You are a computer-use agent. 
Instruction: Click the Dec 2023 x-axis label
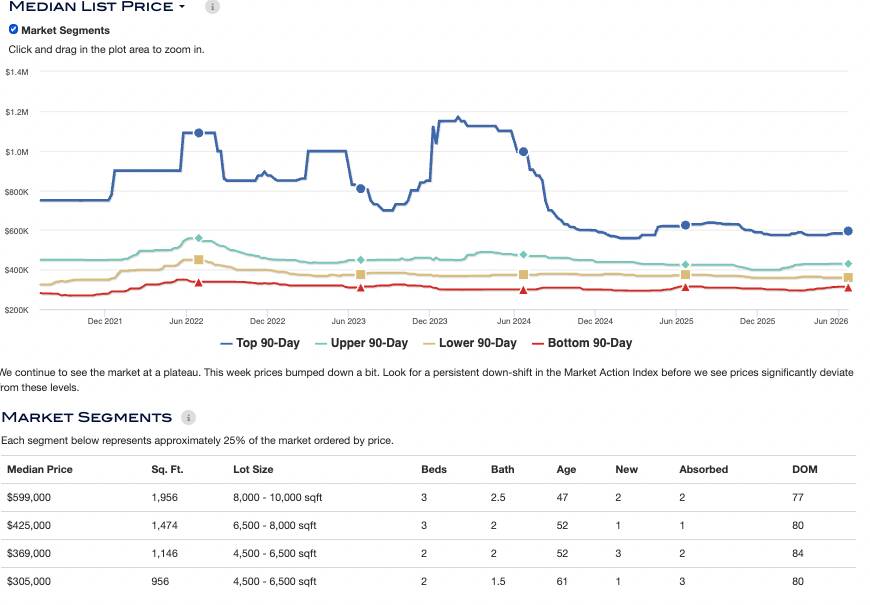point(429,321)
